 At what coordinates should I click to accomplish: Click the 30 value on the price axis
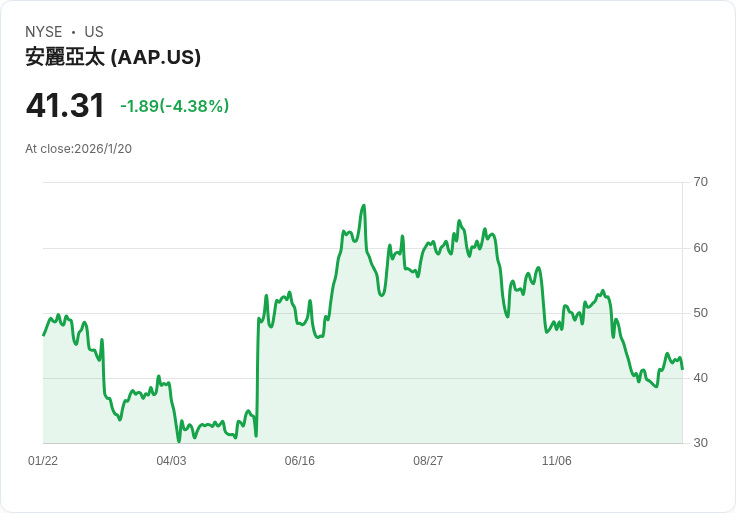[x=701, y=443]
